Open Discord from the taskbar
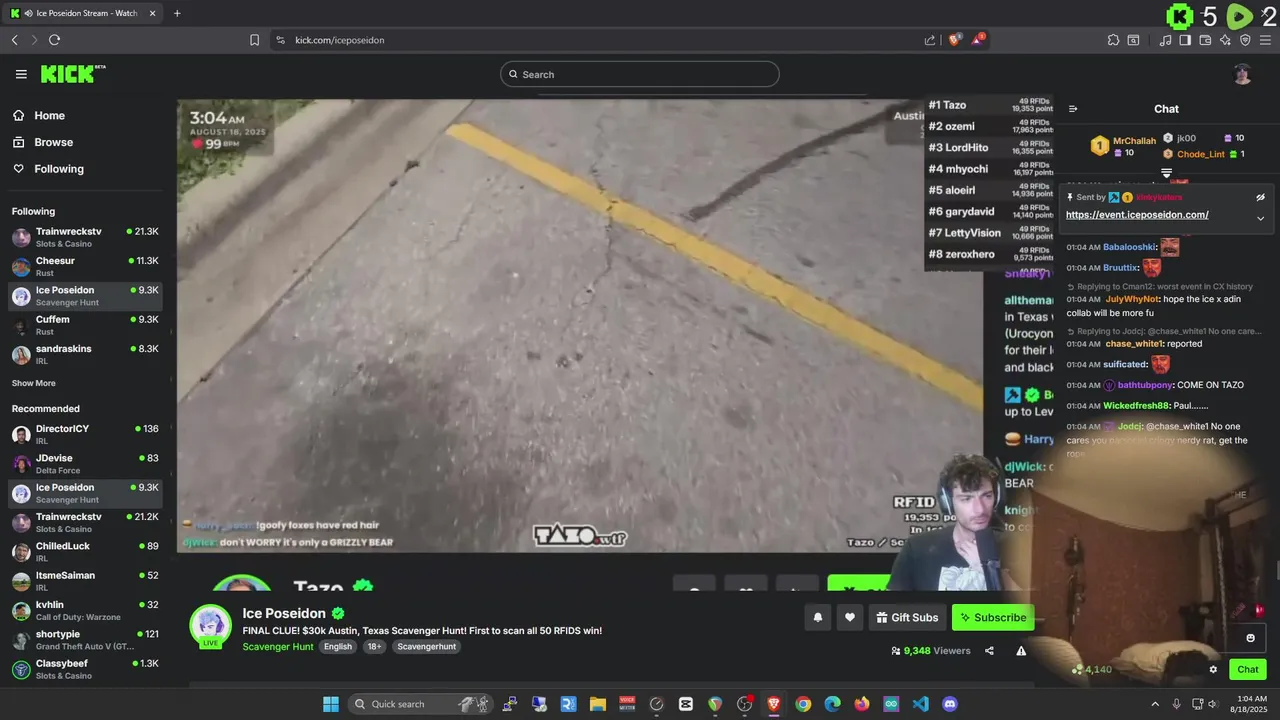1280x720 pixels. tap(950, 704)
